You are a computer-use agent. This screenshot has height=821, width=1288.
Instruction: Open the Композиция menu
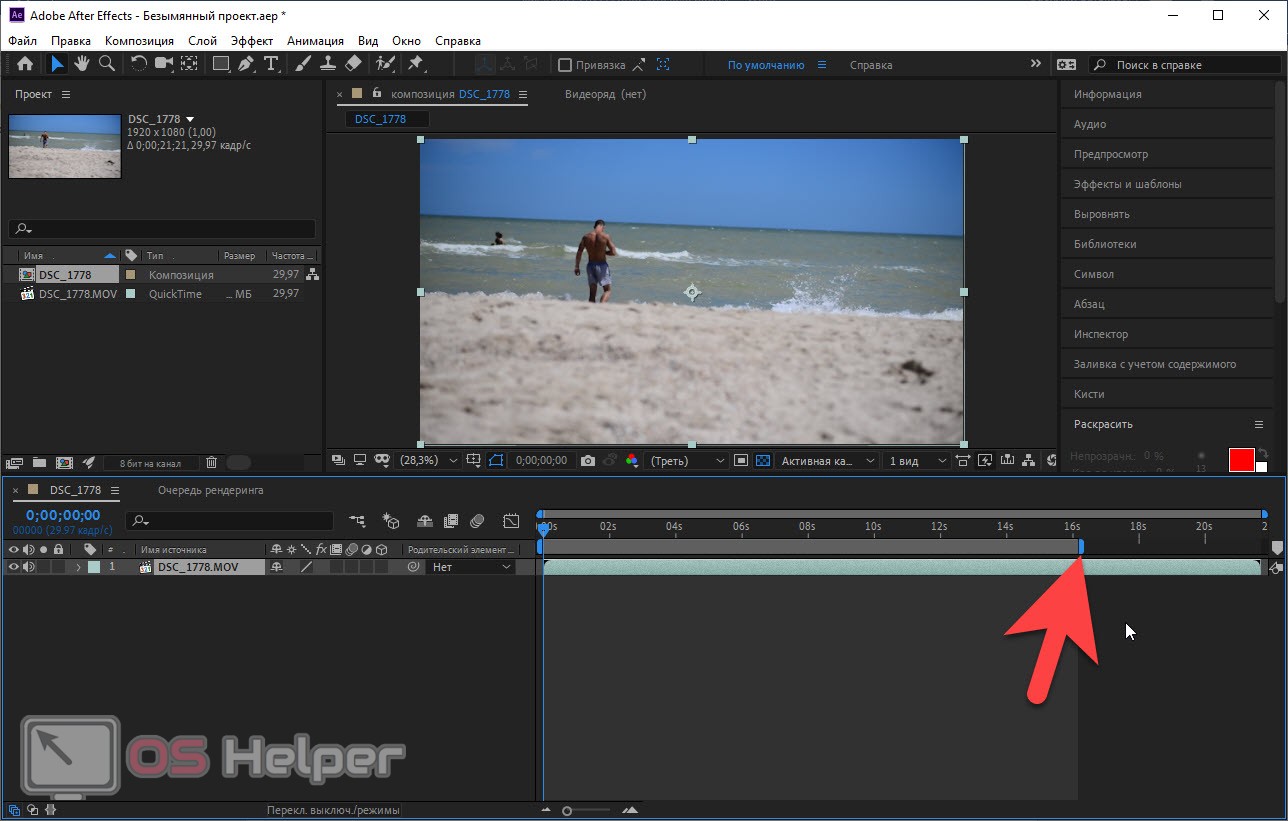point(139,41)
